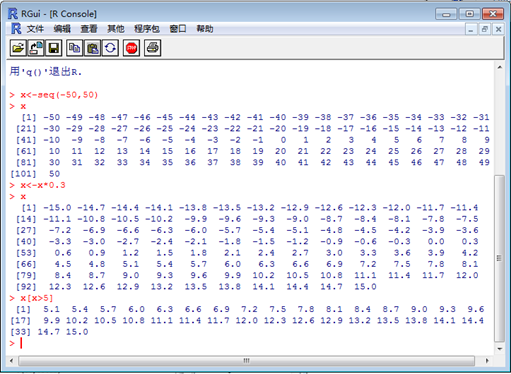Viewport: 511px width, 374px height.
Task: Click the horizontal scrollbar thumb
Action: tap(247, 361)
